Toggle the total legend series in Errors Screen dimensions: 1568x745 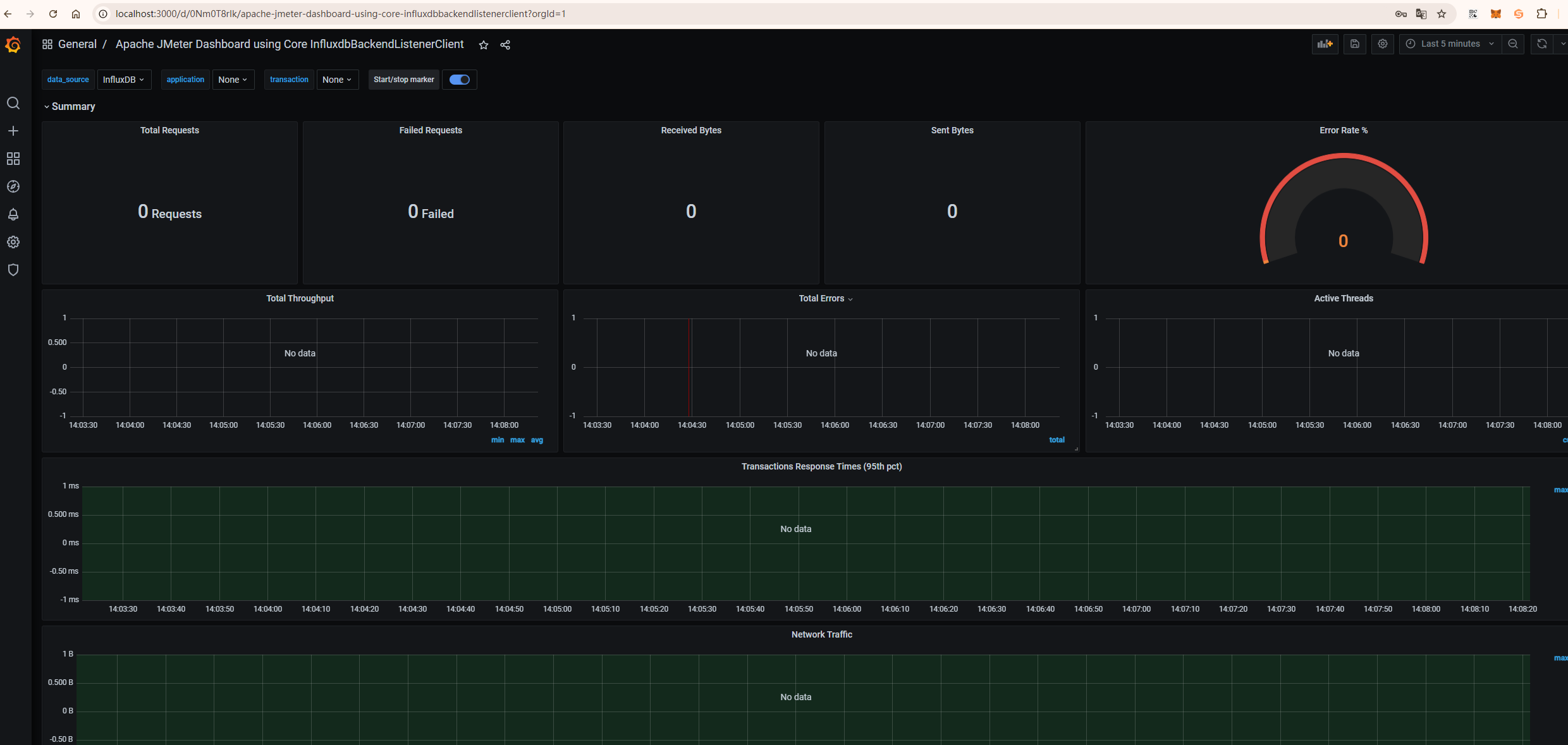coord(1057,440)
